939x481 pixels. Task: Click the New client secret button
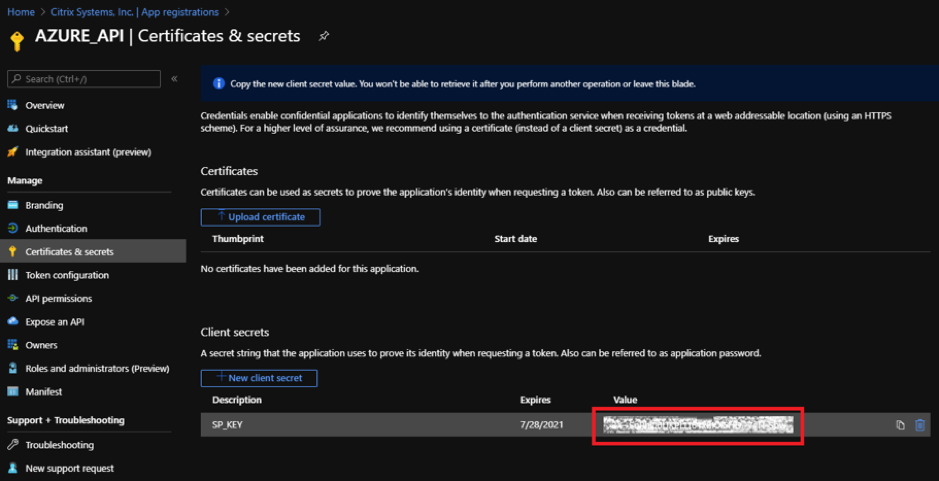(x=259, y=378)
